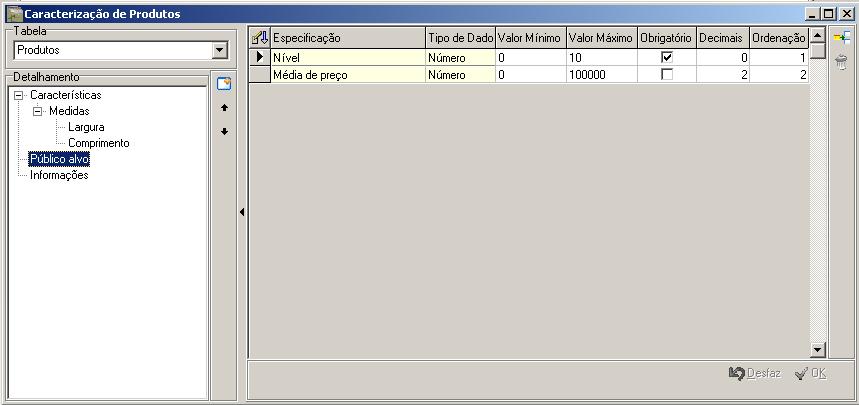Click the grid sort icon in header corner
The height and width of the screenshot is (405, 859).
pos(260,37)
